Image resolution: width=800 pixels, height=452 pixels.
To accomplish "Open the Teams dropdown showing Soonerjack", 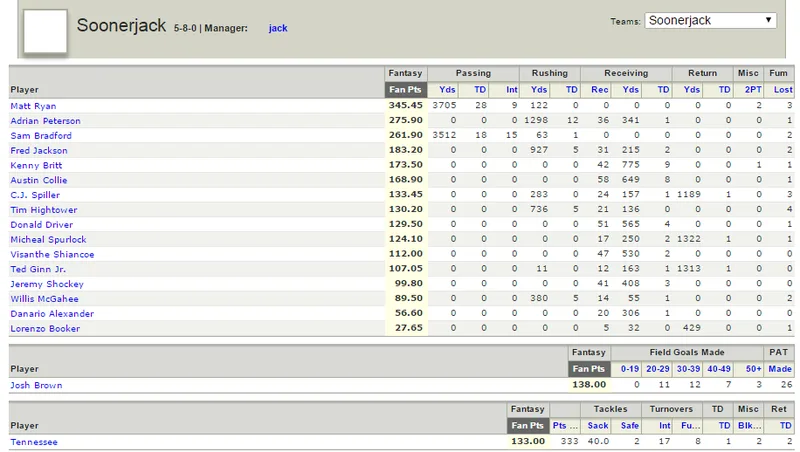I will [x=710, y=20].
